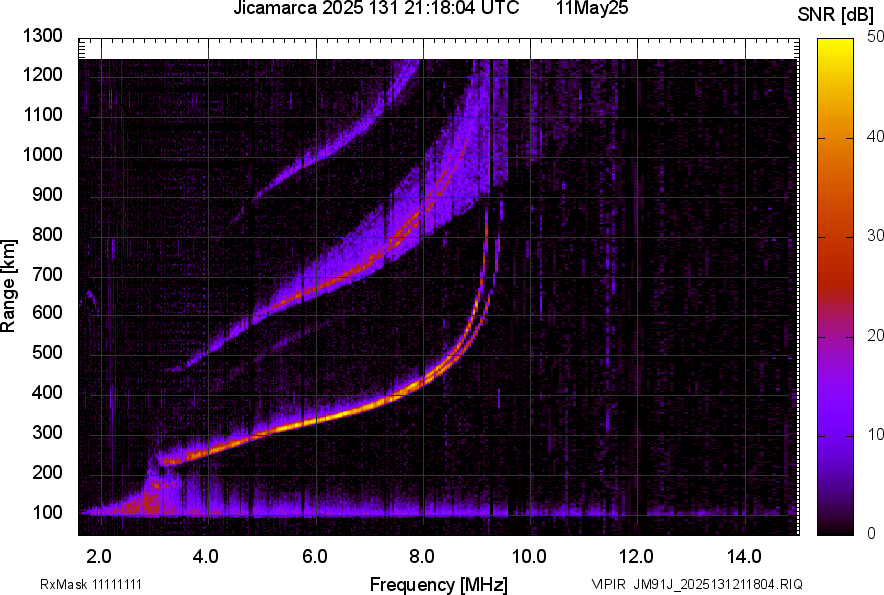Viewport: 884px width, 595px height.
Task: Click the bright F-layer trace near 6 MHz
Action: pyautogui.click(x=316, y=421)
